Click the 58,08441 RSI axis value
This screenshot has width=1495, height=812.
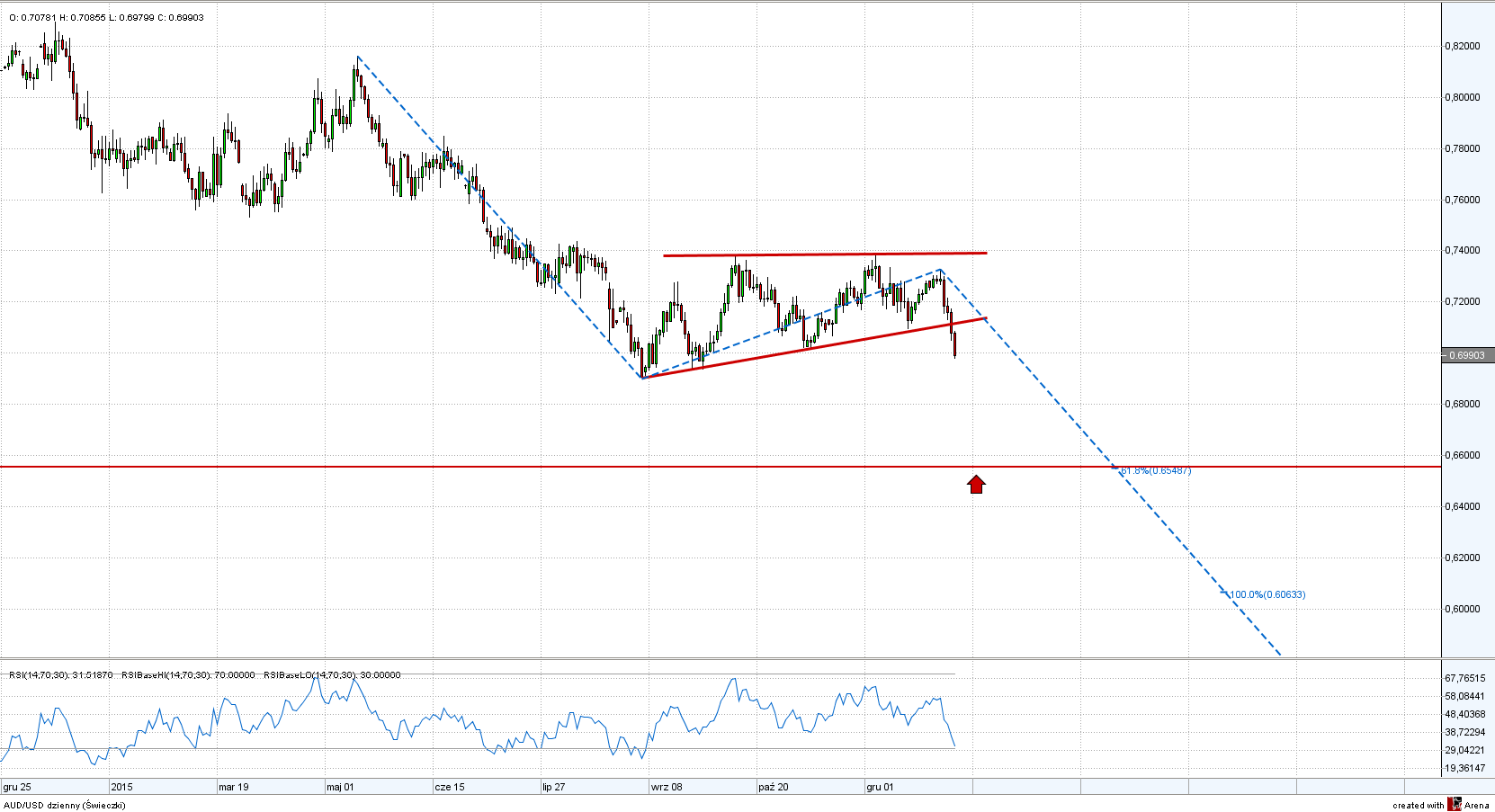(1465, 696)
